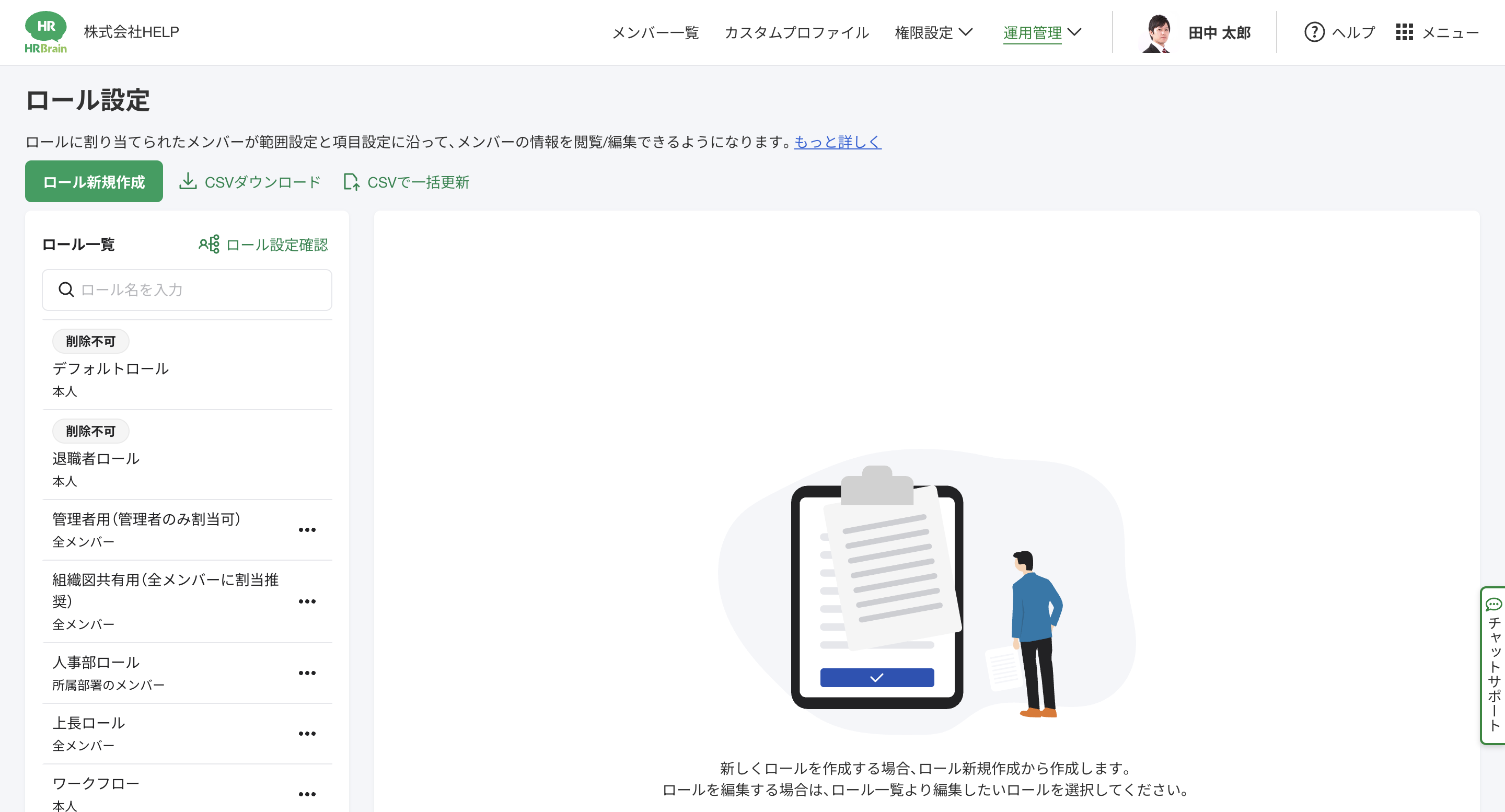The height and width of the screenshot is (812, 1505).
Task: Click the CSV download icon
Action: pos(188,182)
